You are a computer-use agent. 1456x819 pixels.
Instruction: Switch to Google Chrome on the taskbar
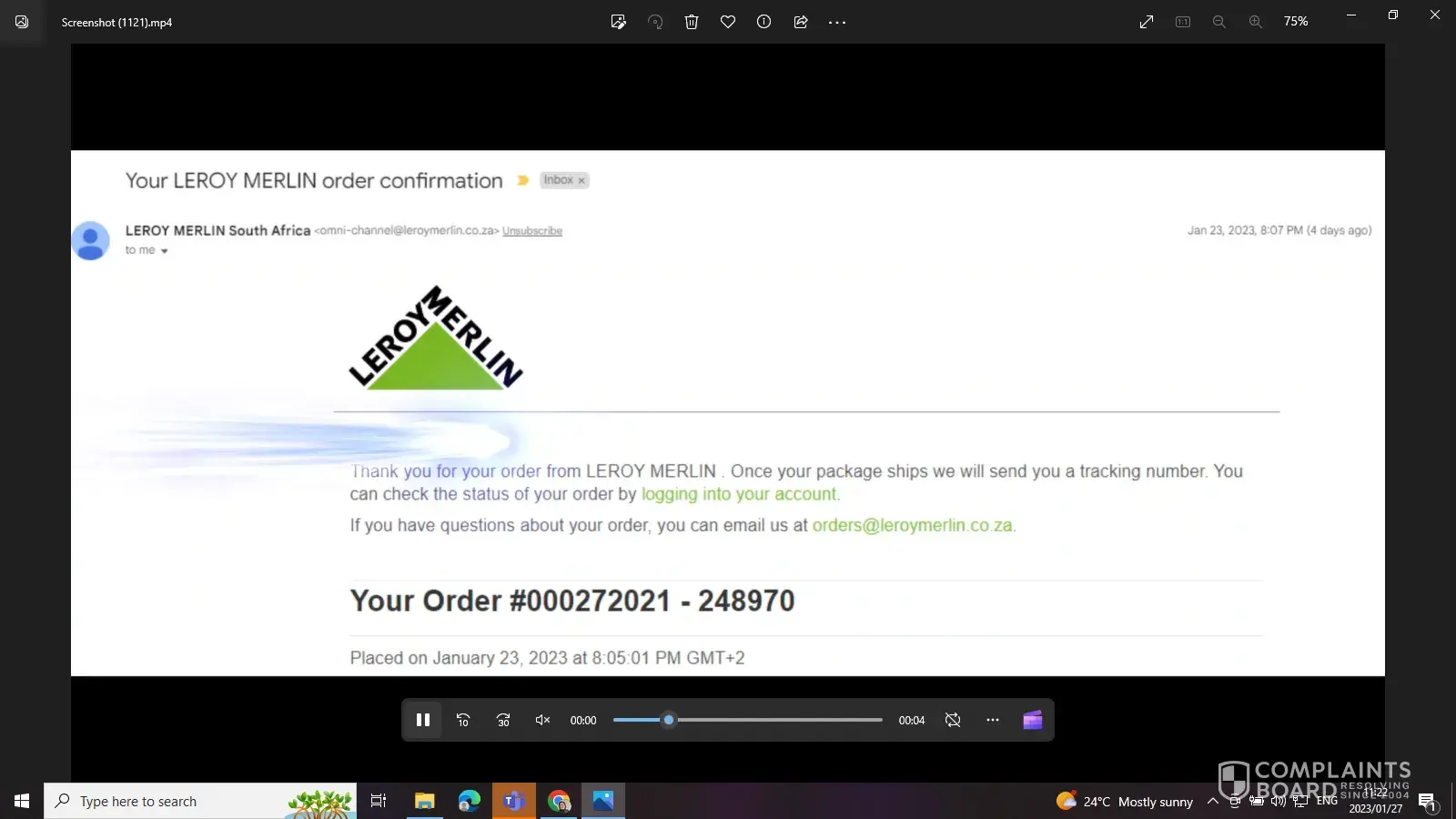click(558, 801)
